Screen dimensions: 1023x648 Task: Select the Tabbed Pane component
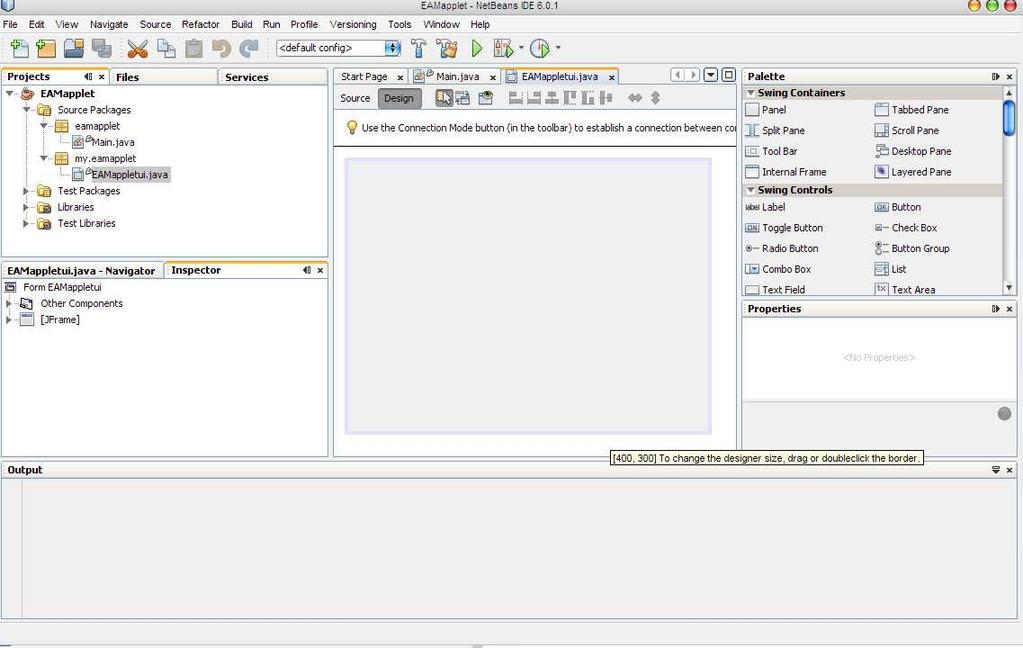coord(911,110)
